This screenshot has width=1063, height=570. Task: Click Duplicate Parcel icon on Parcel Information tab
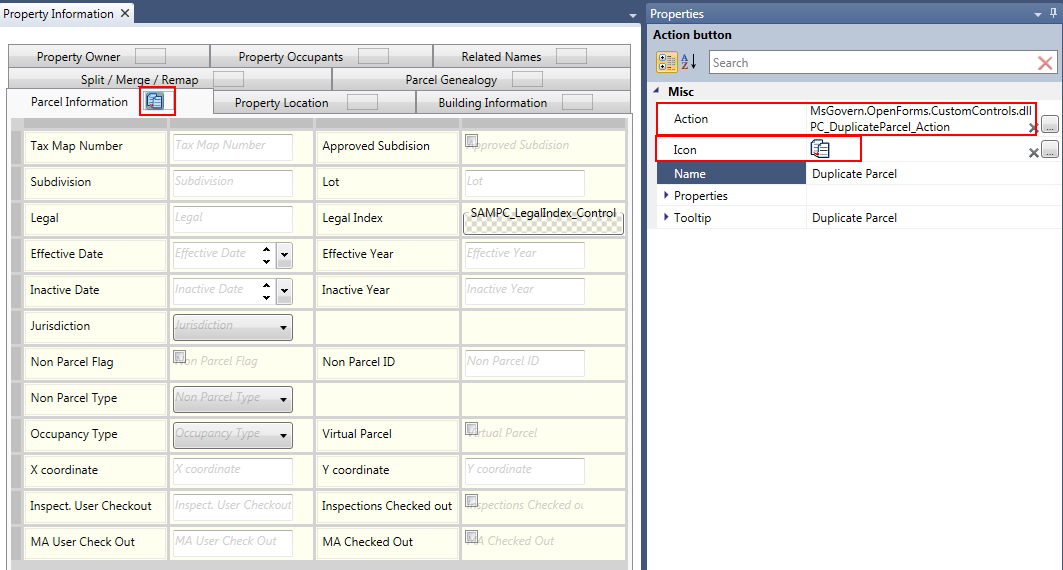[155, 101]
